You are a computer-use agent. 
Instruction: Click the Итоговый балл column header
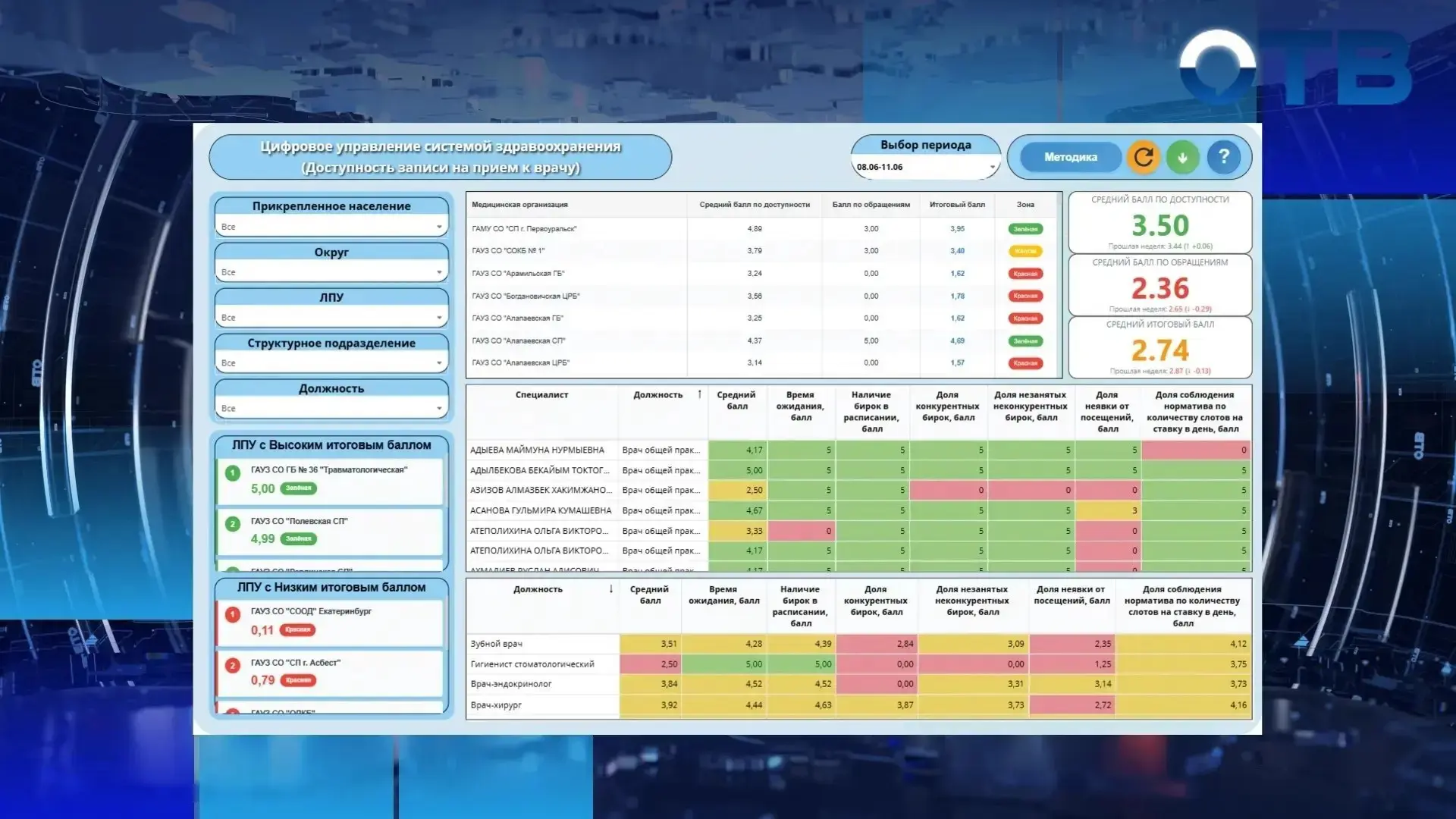[x=957, y=205]
